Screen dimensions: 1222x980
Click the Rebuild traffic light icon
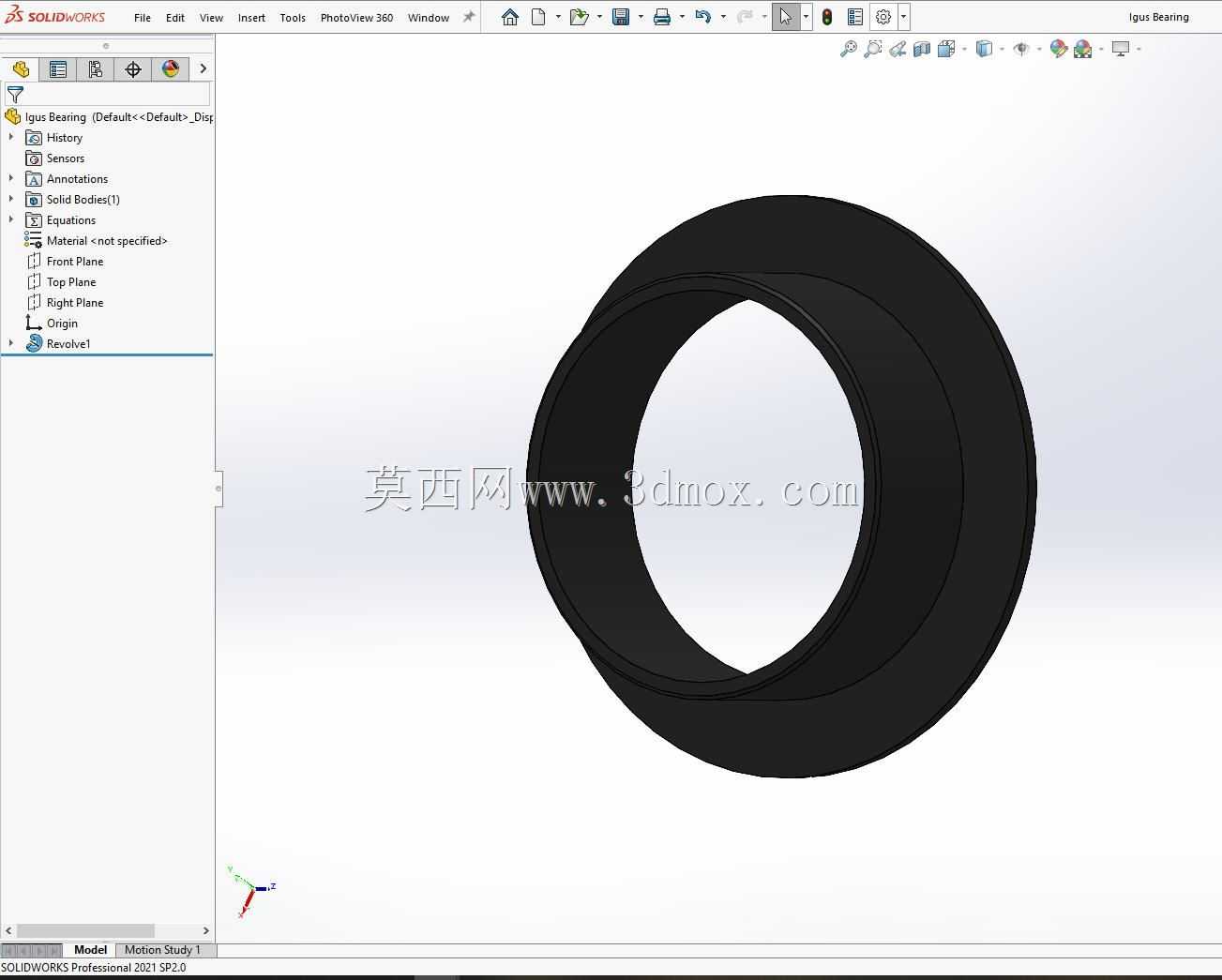tap(827, 17)
